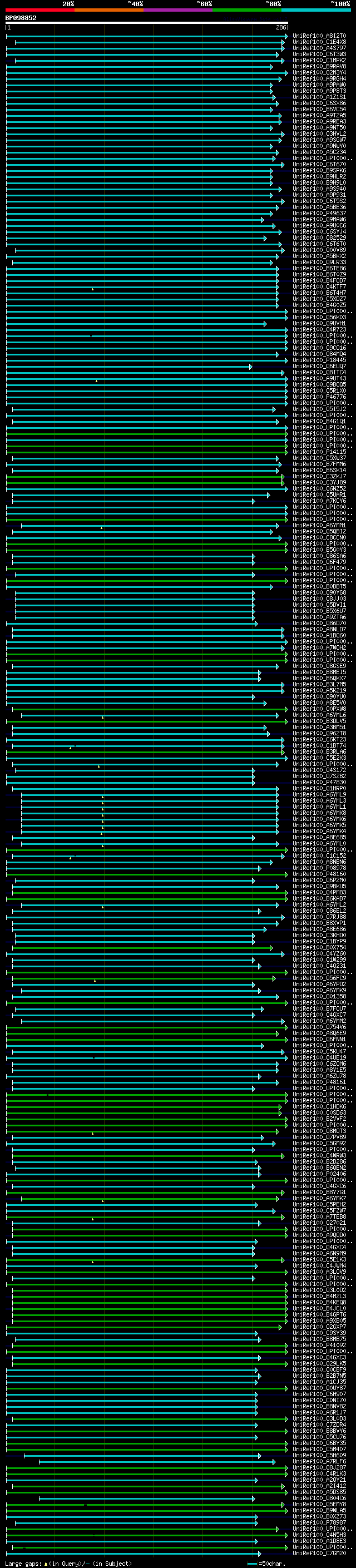Click the UniRef100_Q804C6 hit label
Image resolution: width=356 pixels, height=1568 pixels.
[x=319, y=1498]
